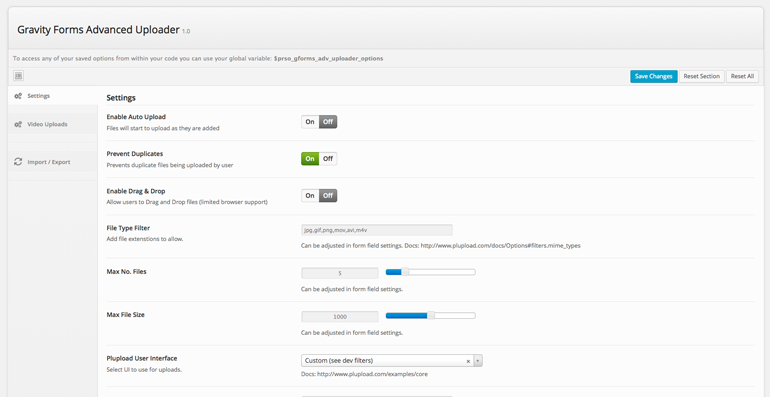Click the 1.0 version number

point(186,31)
